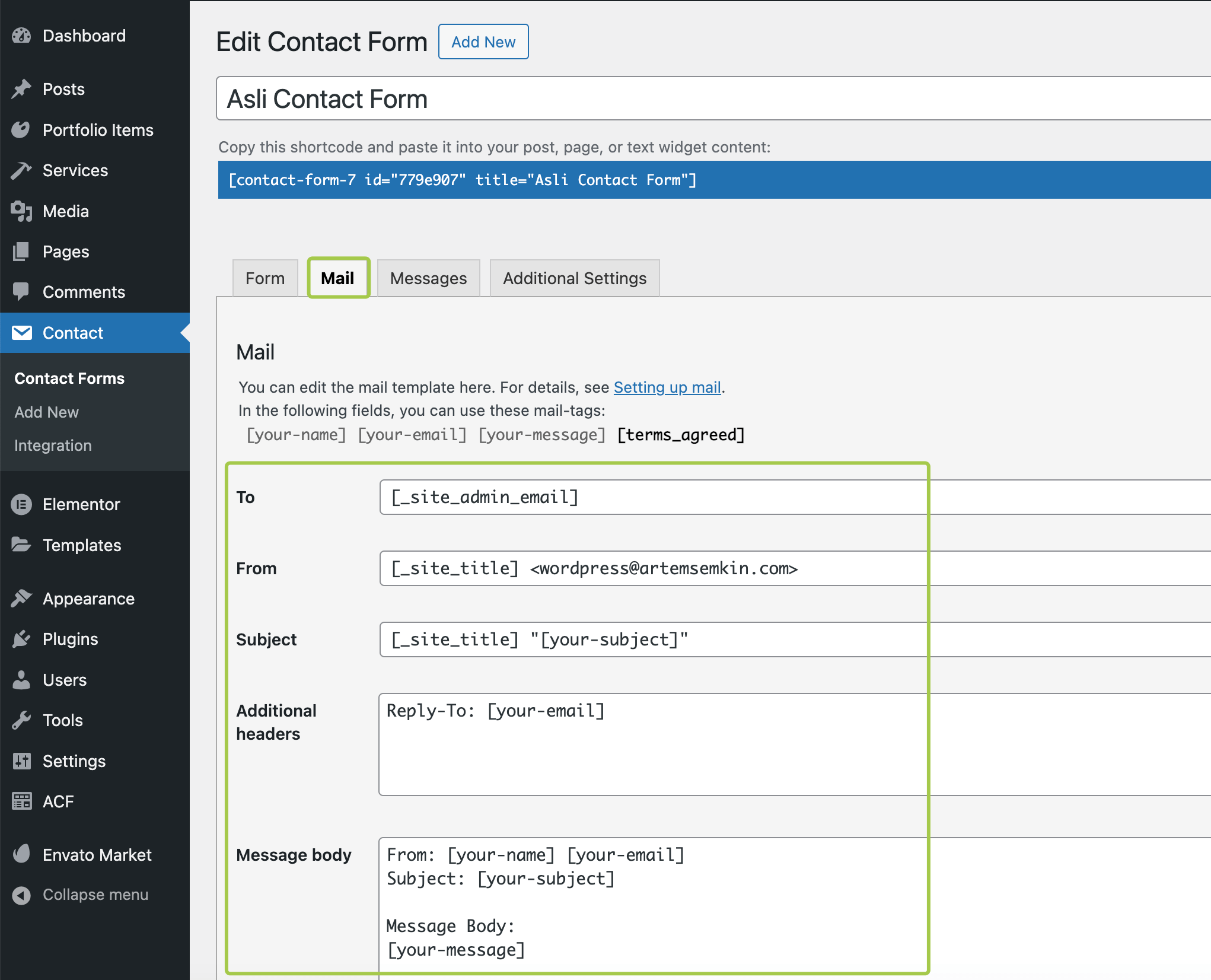Switch to the Form tab
Screen dimensions: 1211x980
(x=265, y=278)
